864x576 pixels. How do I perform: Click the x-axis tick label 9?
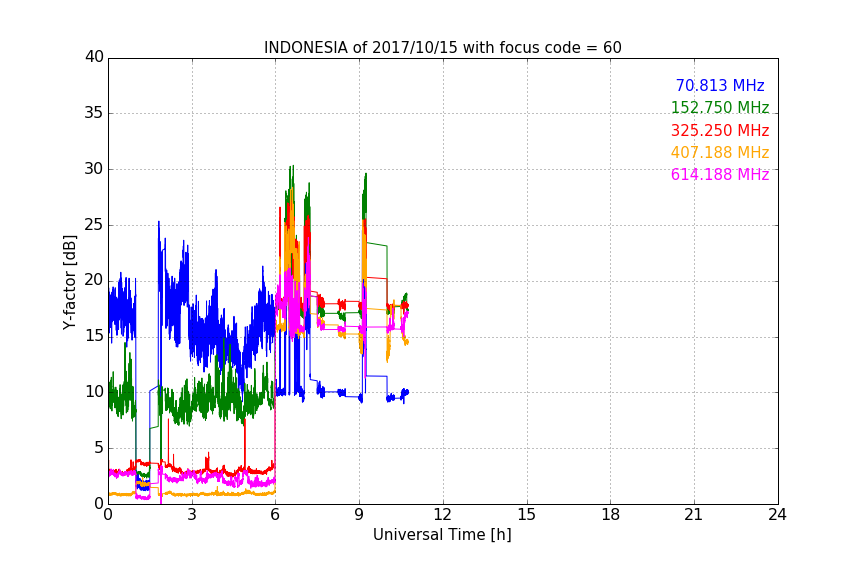pyautogui.click(x=359, y=515)
